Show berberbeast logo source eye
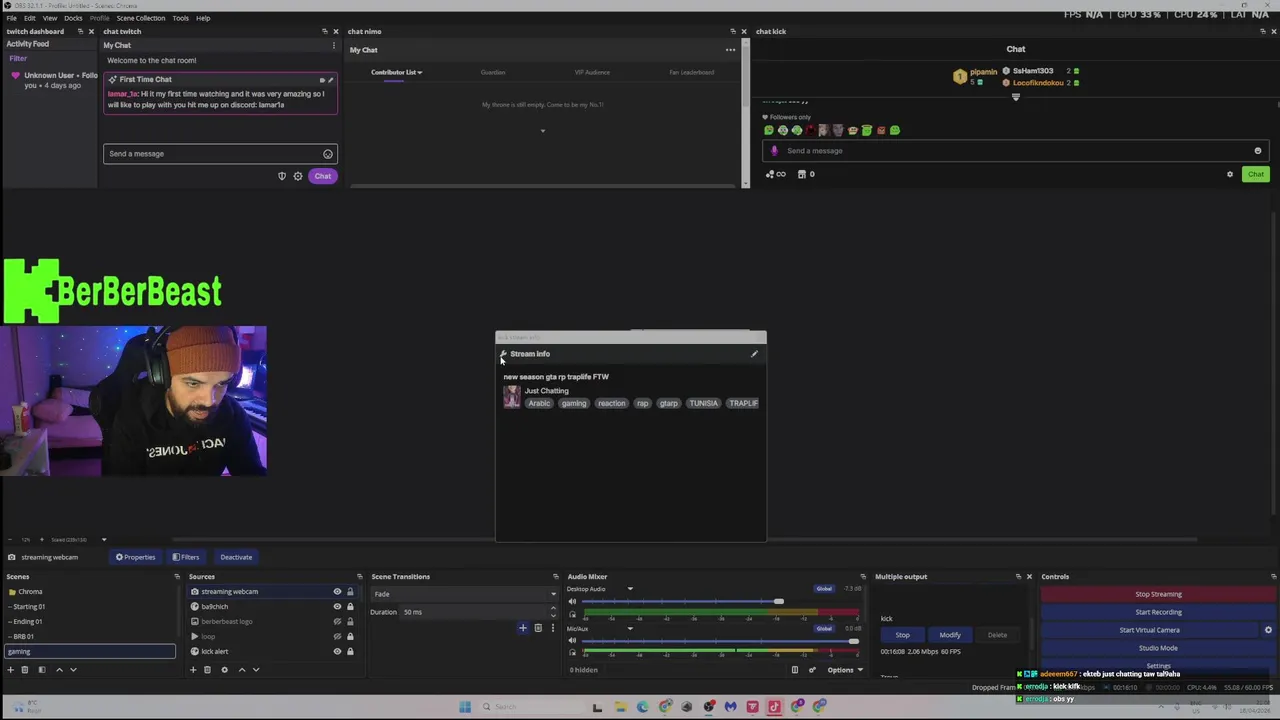Screen dimensions: 1280x720 (337, 622)
